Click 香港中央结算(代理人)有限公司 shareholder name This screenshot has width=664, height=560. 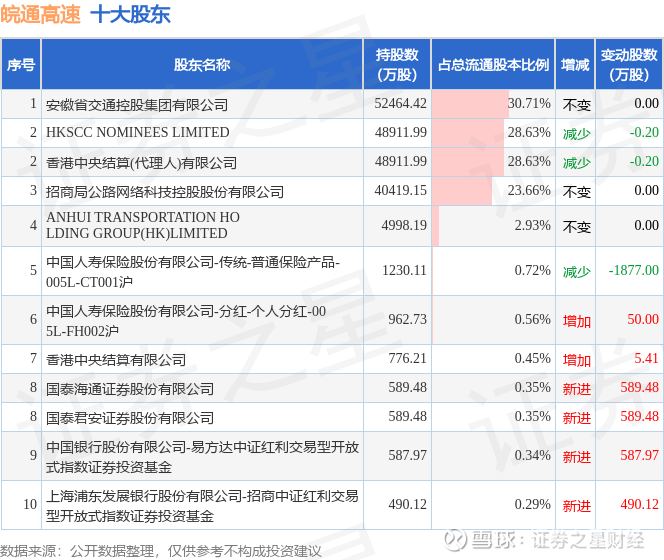141,162
